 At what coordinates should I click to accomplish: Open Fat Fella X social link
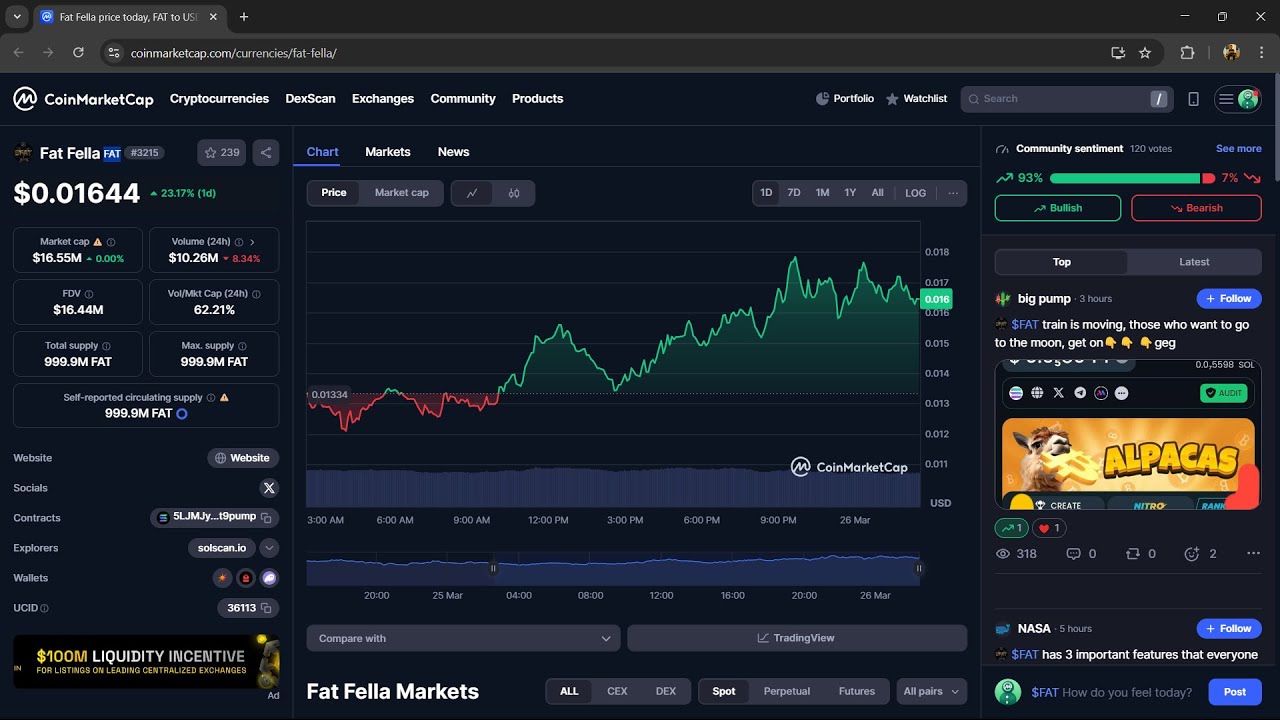pos(269,488)
